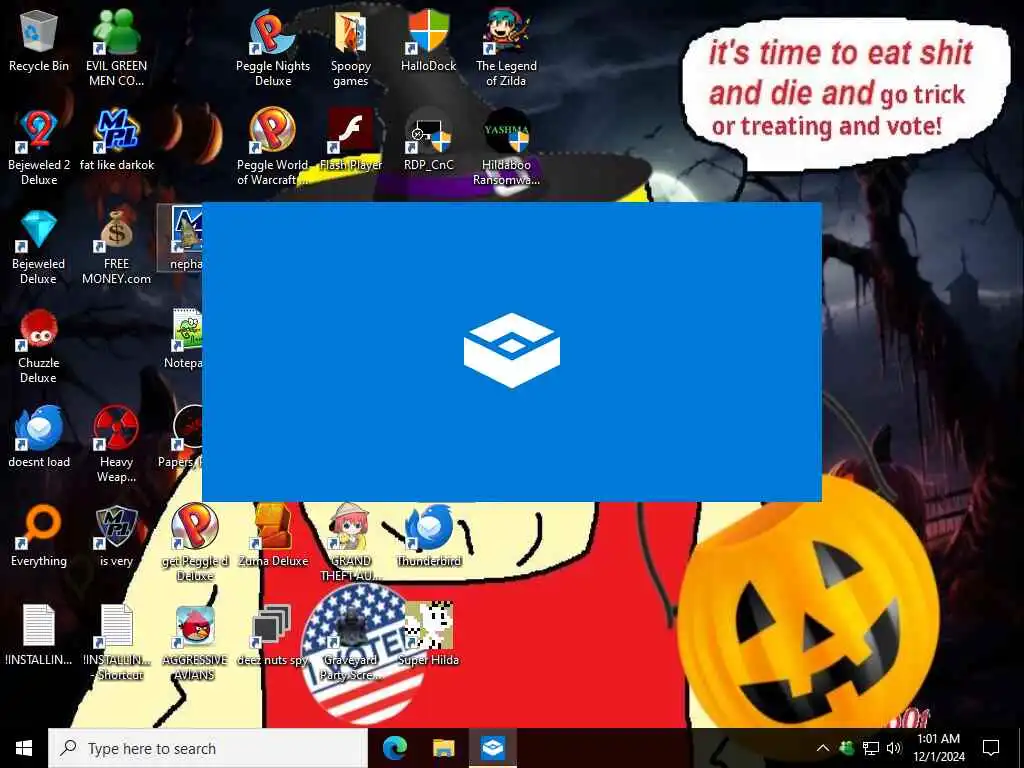Show hidden system tray icons
Screen dimensions: 1024x768
(823, 748)
